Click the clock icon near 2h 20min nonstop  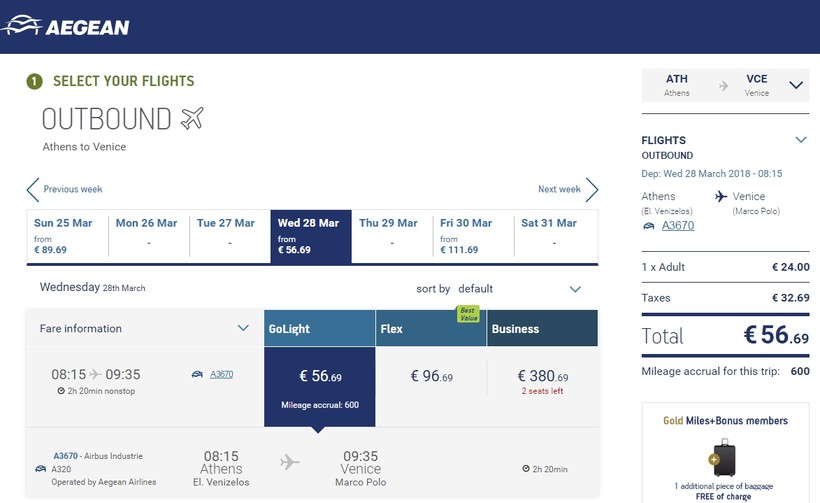pyautogui.click(x=62, y=391)
